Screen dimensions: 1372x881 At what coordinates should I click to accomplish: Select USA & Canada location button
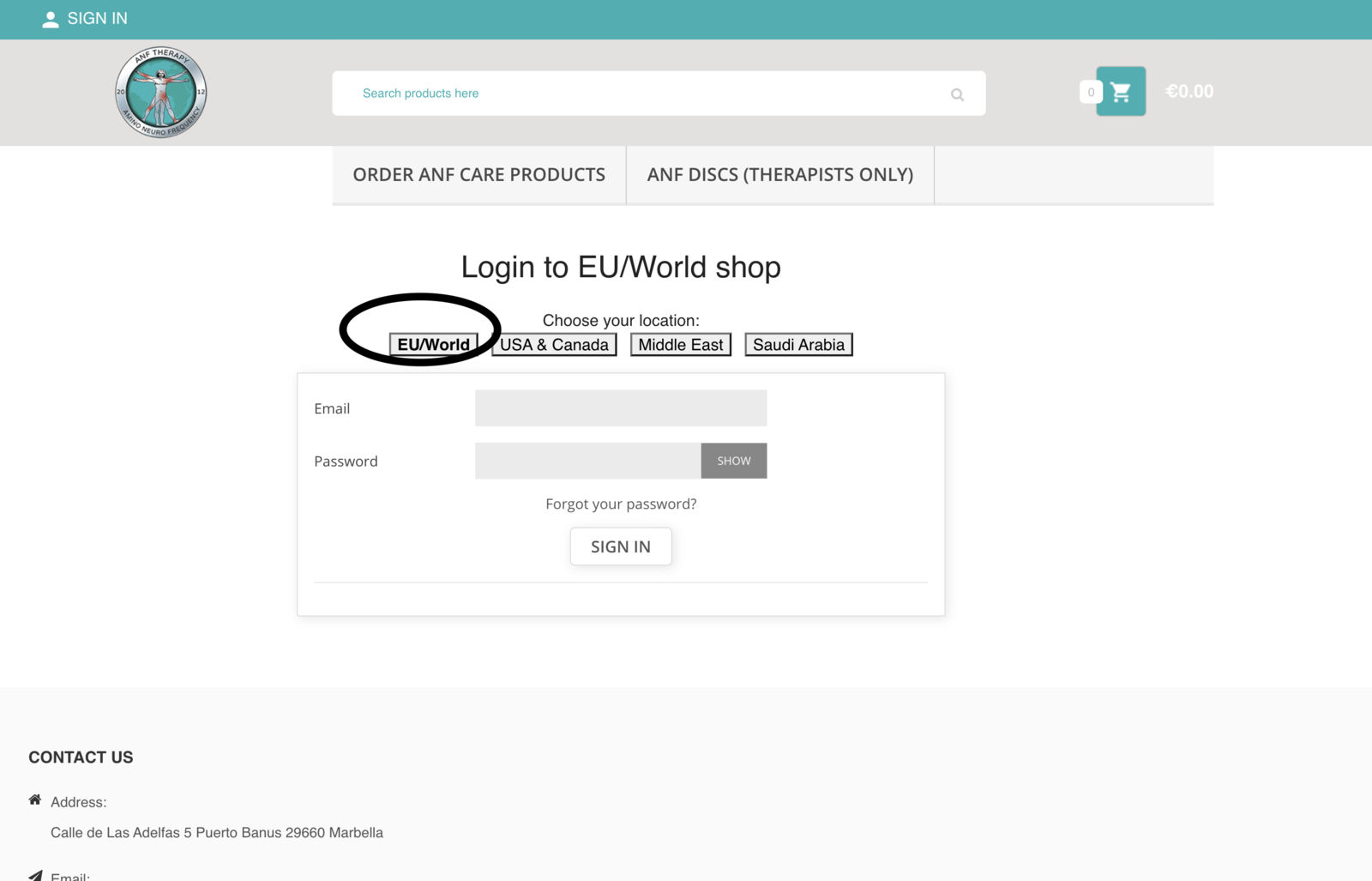(554, 345)
